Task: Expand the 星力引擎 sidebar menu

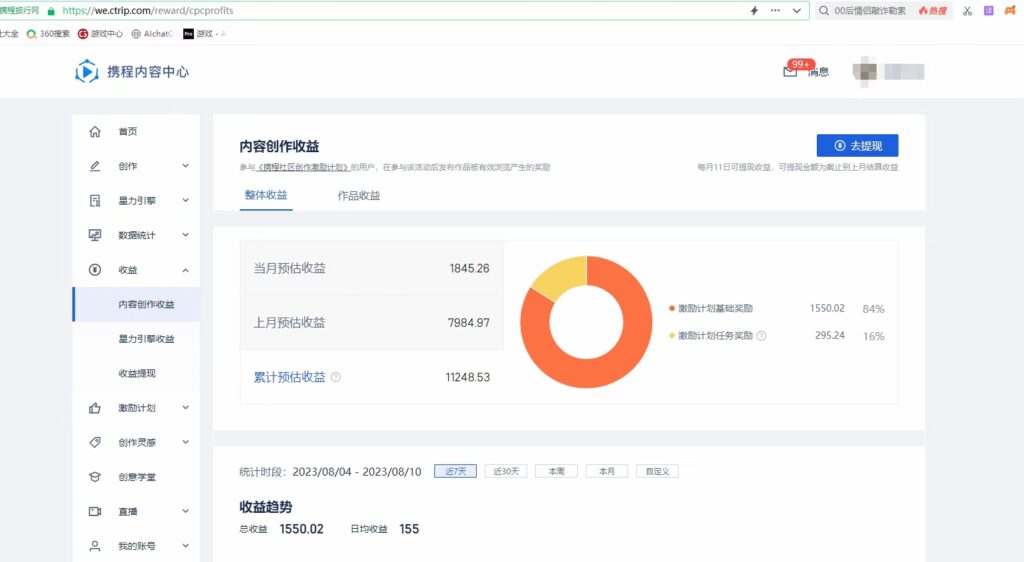Action: tap(185, 201)
